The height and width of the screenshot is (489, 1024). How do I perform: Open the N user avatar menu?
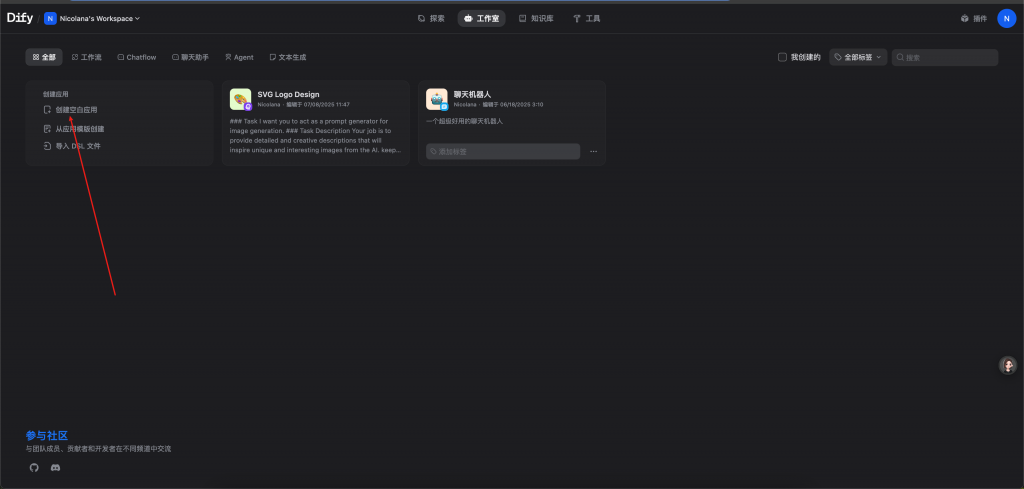pos(1006,18)
